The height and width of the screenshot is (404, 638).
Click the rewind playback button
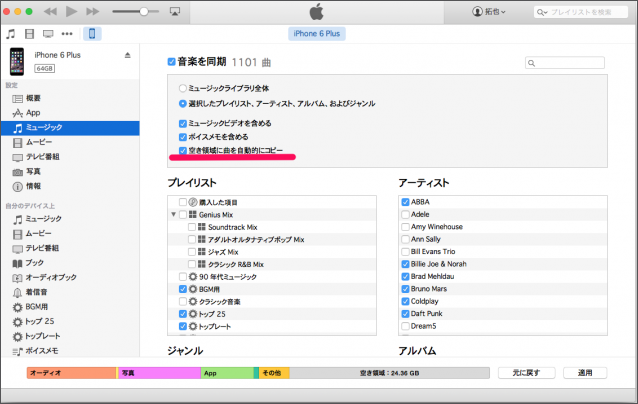point(50,11)
